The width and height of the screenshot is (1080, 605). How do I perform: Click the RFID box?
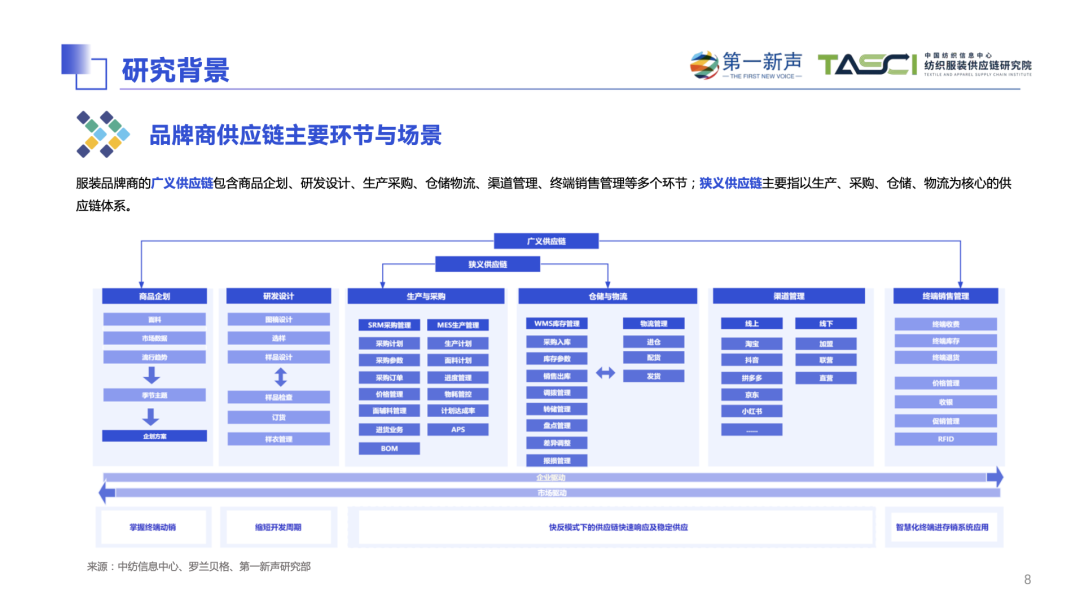pyautogui.click(x=946, y=439)
